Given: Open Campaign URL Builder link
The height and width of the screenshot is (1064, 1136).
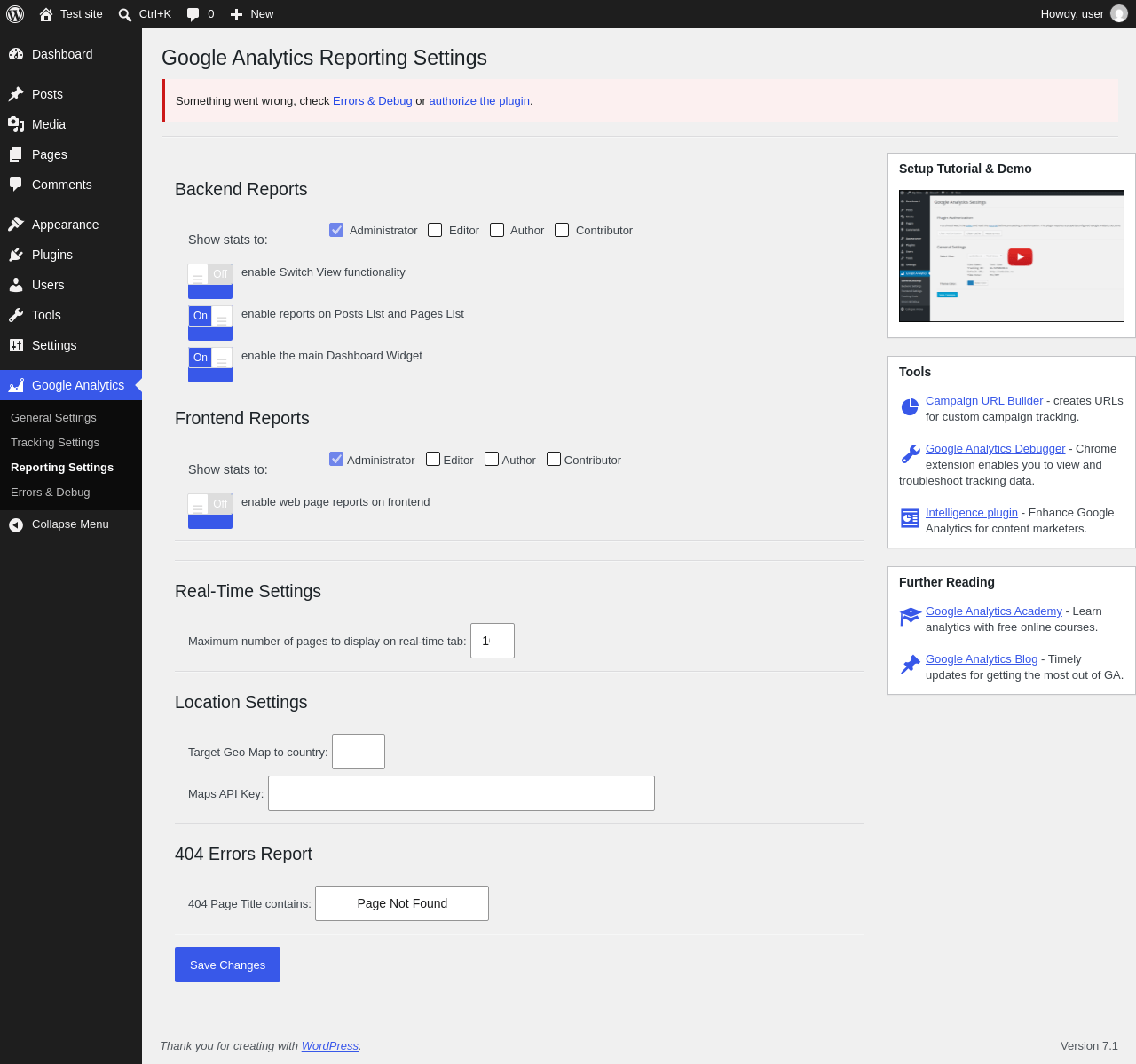Looking at the screenshot, I should tap(984, 401).
